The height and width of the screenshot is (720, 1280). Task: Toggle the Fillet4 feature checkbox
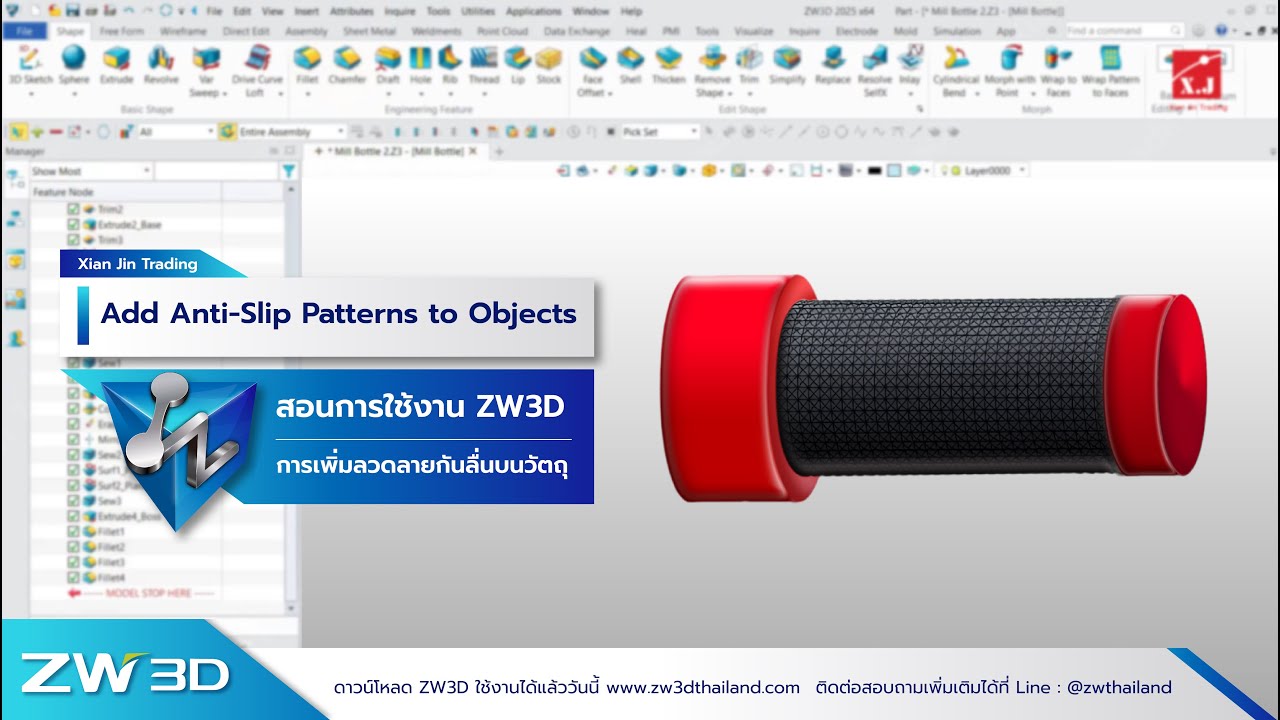click(x=73, y=578)
